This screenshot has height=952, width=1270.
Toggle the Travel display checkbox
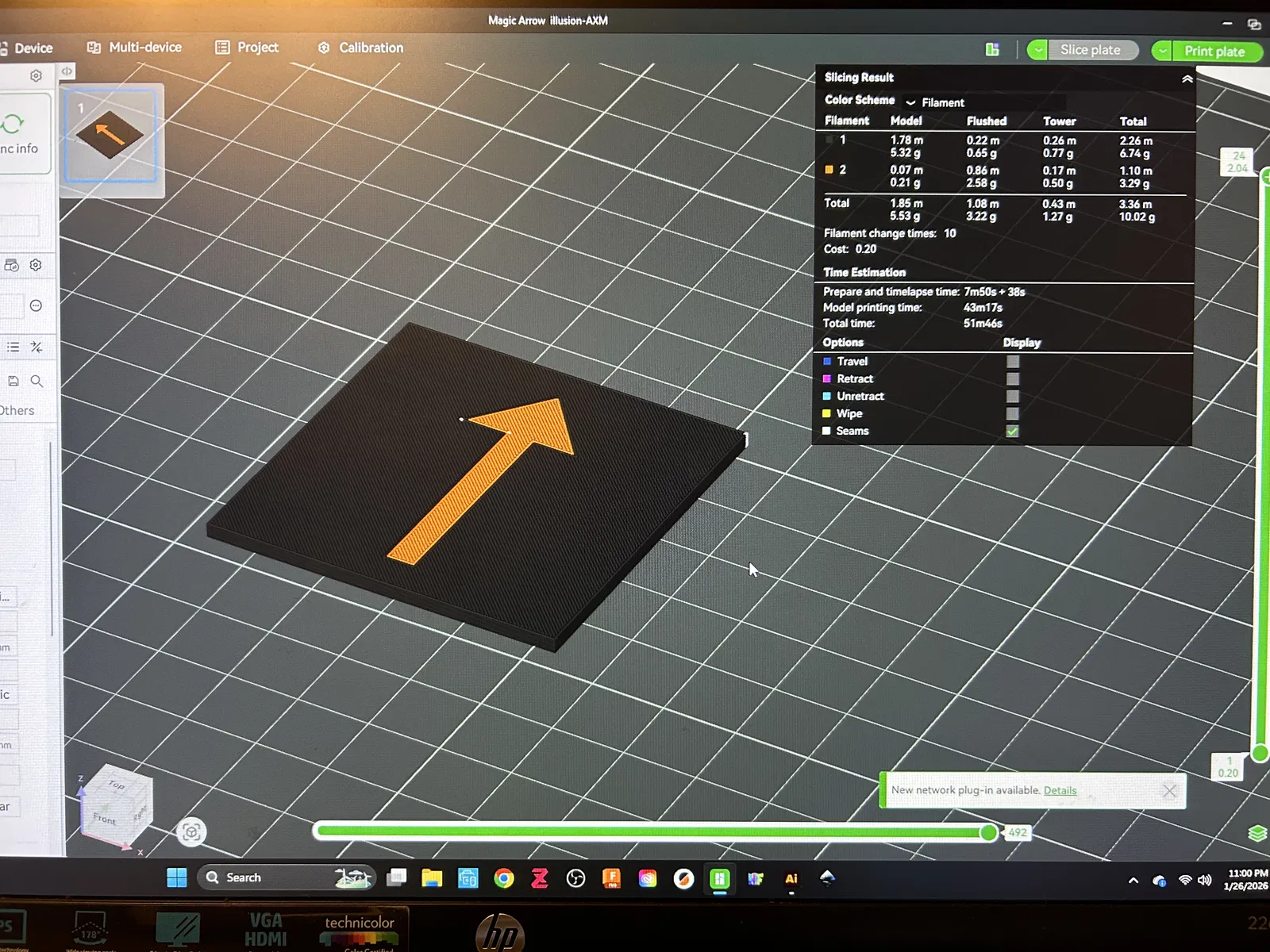coord(1013,361)
